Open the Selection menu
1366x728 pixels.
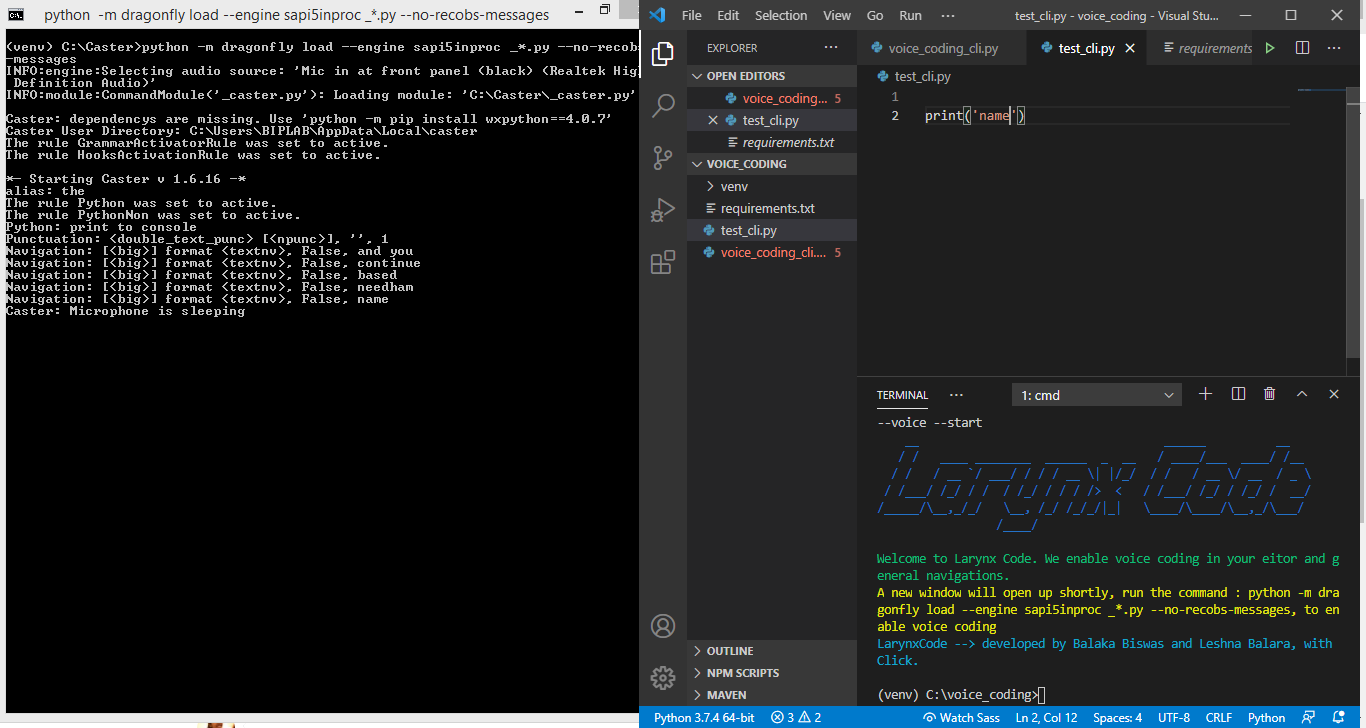[x=781, y=15]
